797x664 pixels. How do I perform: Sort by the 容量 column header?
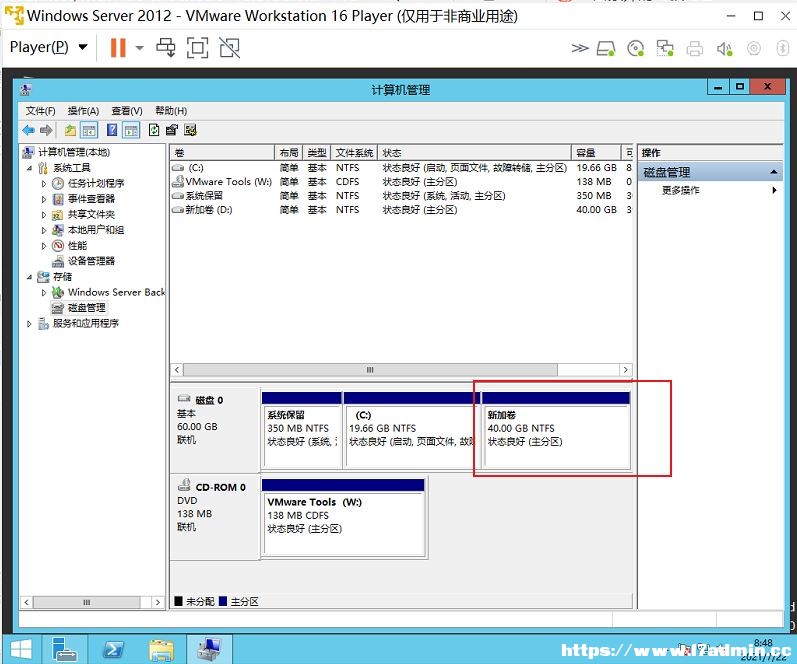[596, 153]
